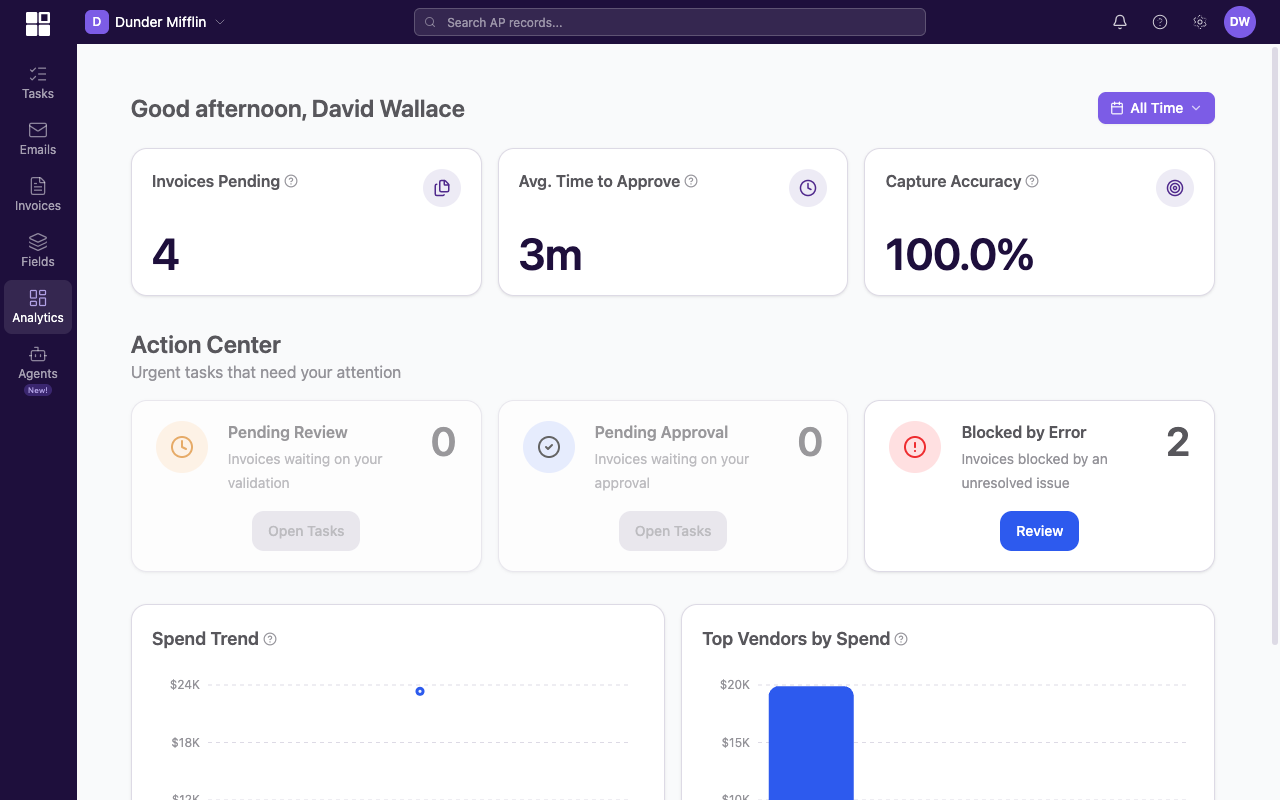Select the Analytics sidebar item
The height and width of the screenshot is (800, 1280).
click(38, 306)
